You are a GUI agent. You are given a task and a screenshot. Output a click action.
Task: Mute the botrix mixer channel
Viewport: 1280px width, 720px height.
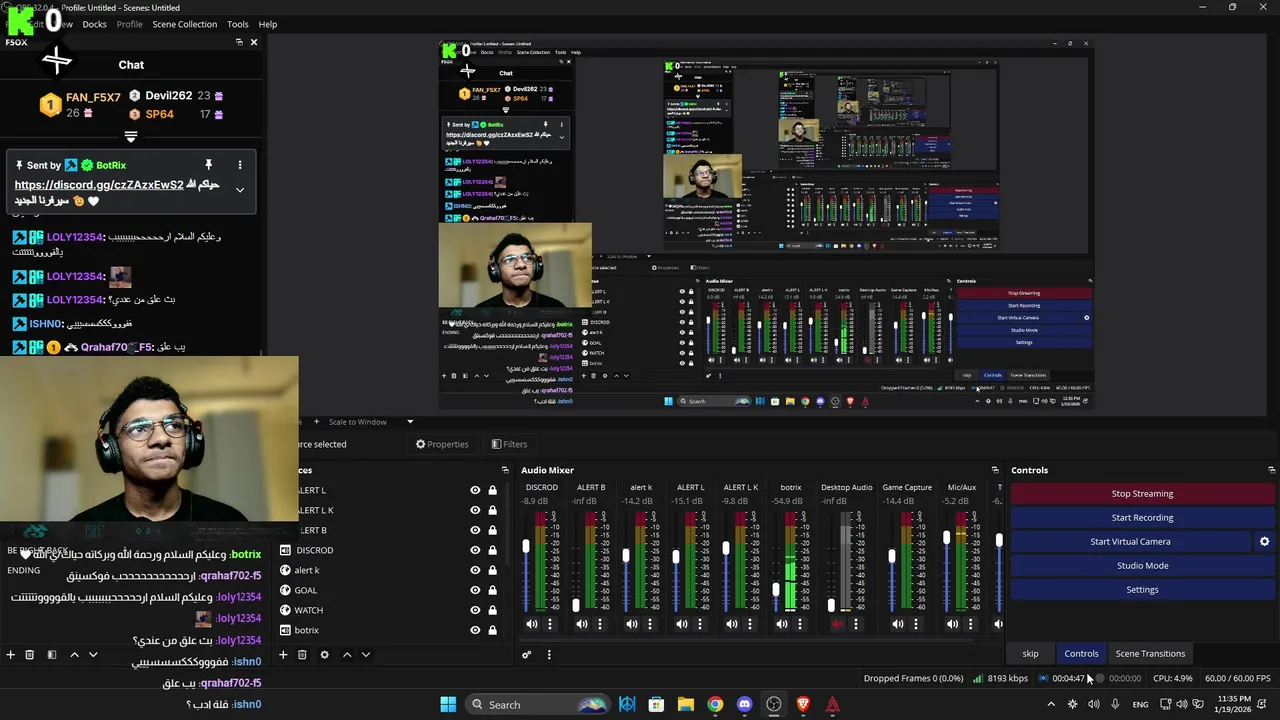click(x=782, y=624)
